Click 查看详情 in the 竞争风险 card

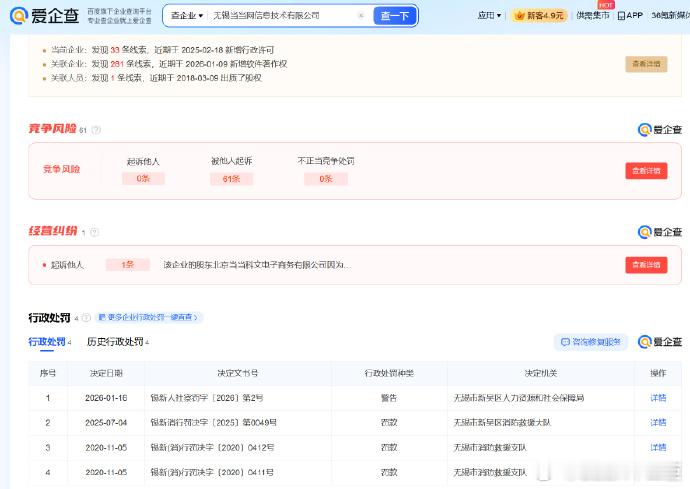(x=646, y=171)
